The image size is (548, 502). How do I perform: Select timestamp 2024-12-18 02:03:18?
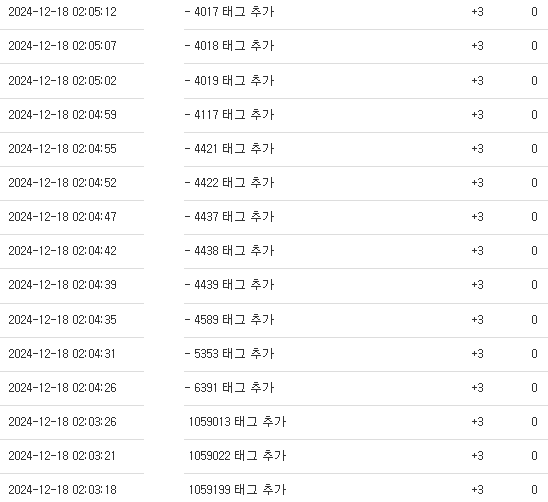(x=62, y=489)
